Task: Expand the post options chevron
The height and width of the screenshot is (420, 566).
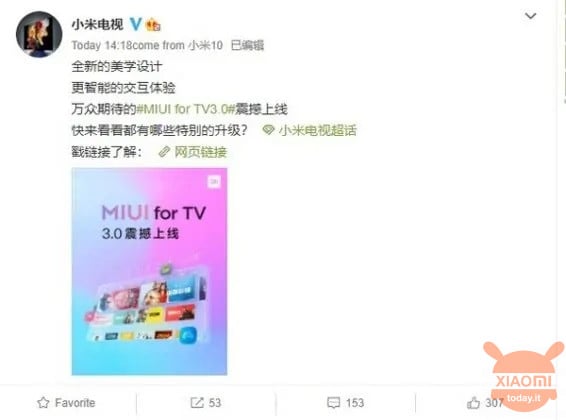Action: tap(530, 16)
